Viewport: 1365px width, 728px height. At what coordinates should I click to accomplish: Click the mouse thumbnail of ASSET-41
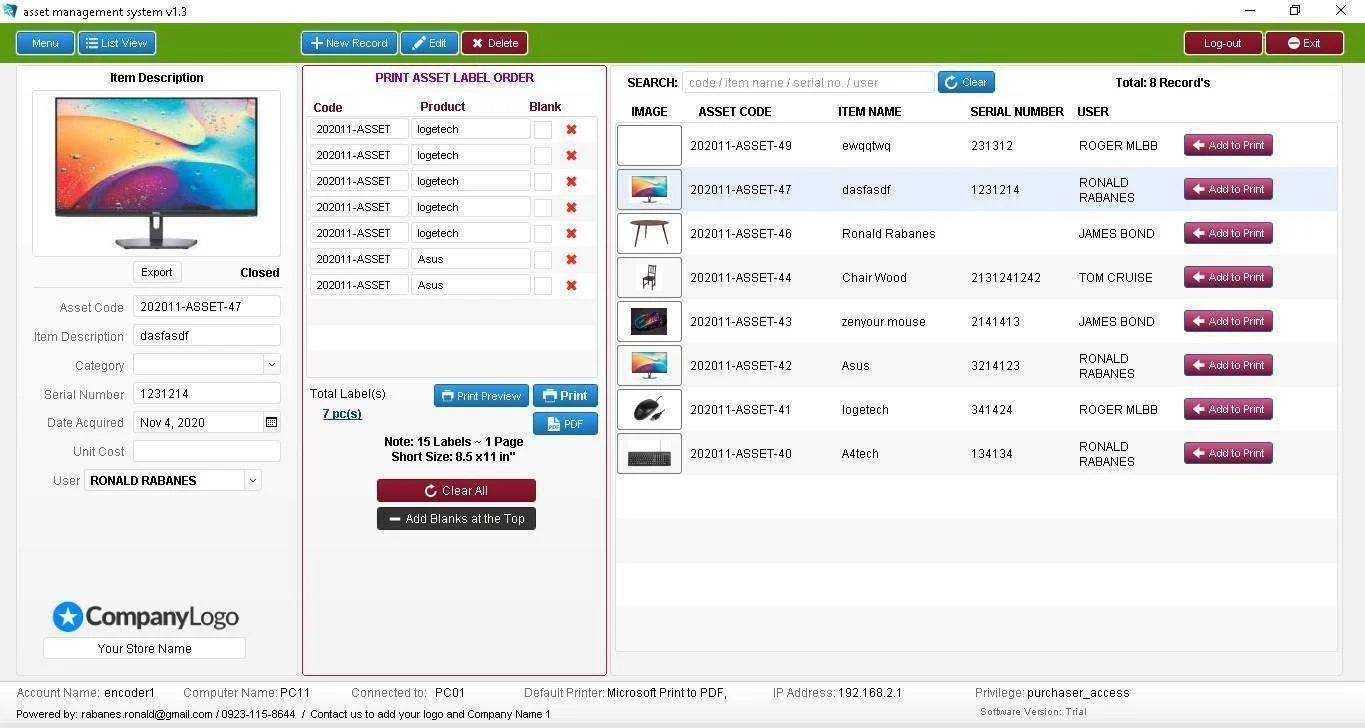pyautogui.click(x=649, y=409)
